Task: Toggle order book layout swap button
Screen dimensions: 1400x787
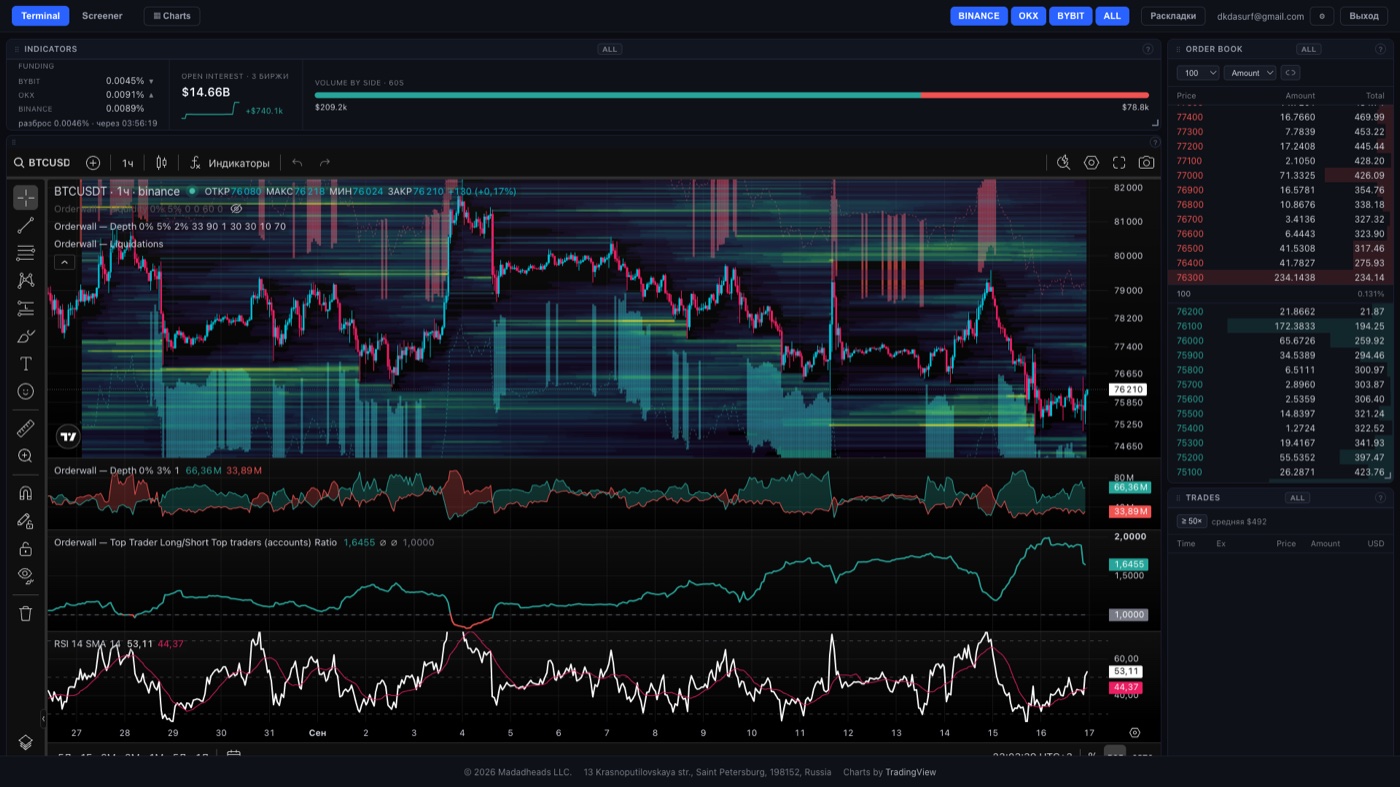Action: tap(1290, 73)
